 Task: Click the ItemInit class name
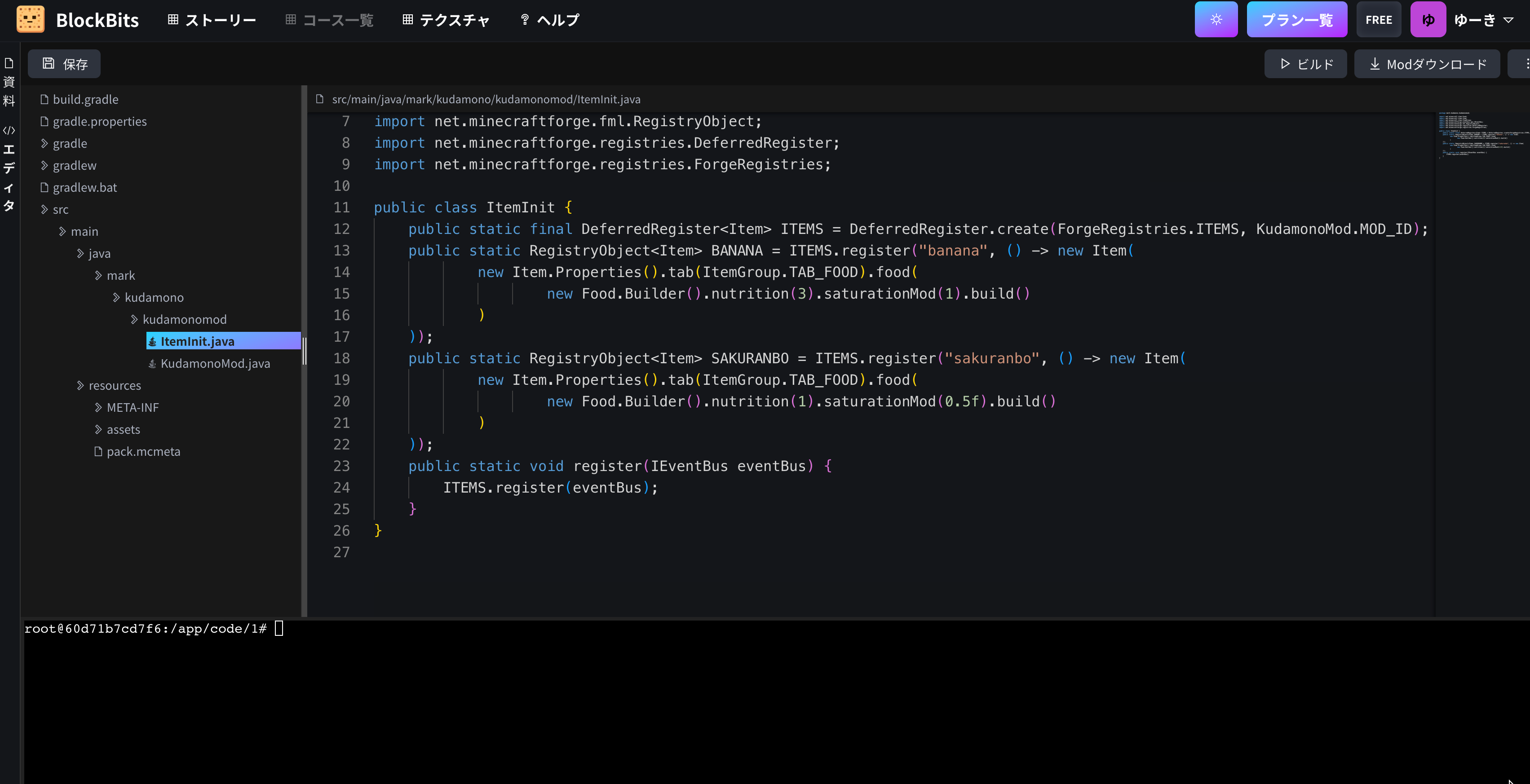tap(520, 207)
